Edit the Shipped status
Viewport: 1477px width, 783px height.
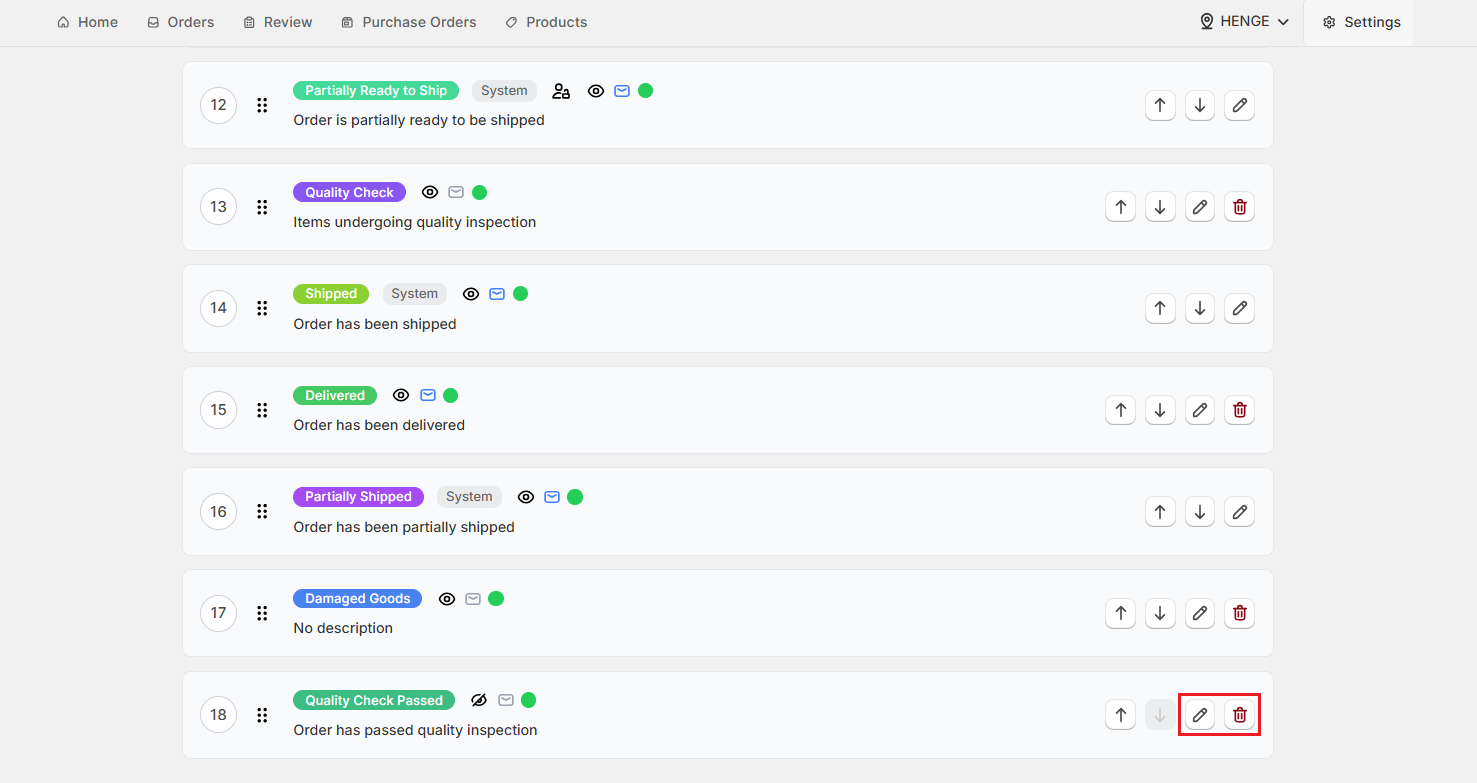click(1240, 308)
